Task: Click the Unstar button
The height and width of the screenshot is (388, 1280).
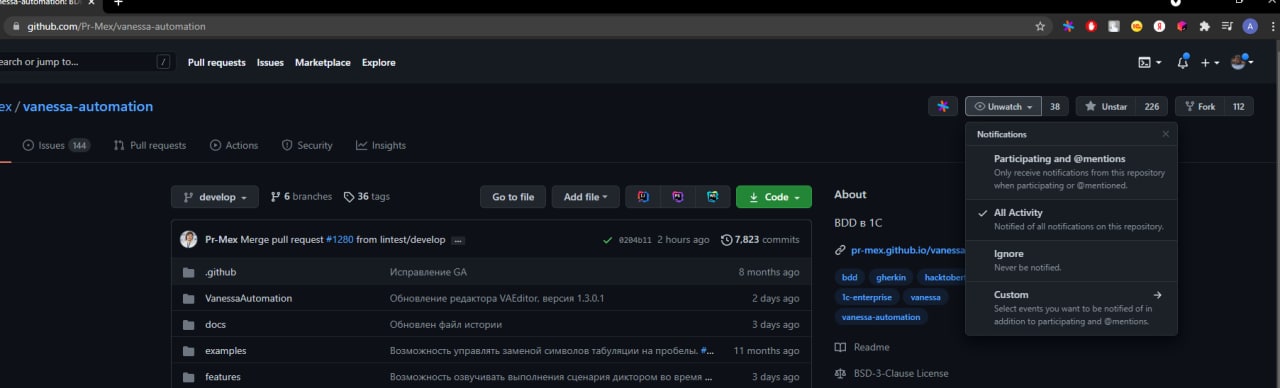Action: pyautogui.click(x=1106, y=107)
